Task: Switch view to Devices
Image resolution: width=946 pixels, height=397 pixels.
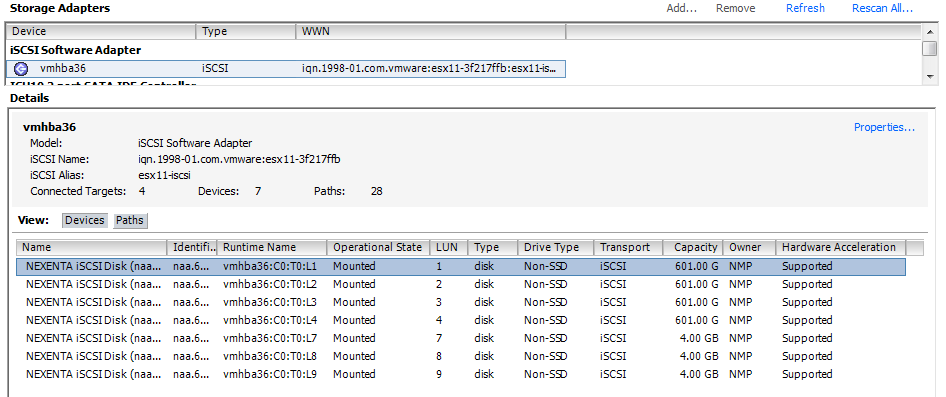Action: pyautogui.click(x=84, y=220)
